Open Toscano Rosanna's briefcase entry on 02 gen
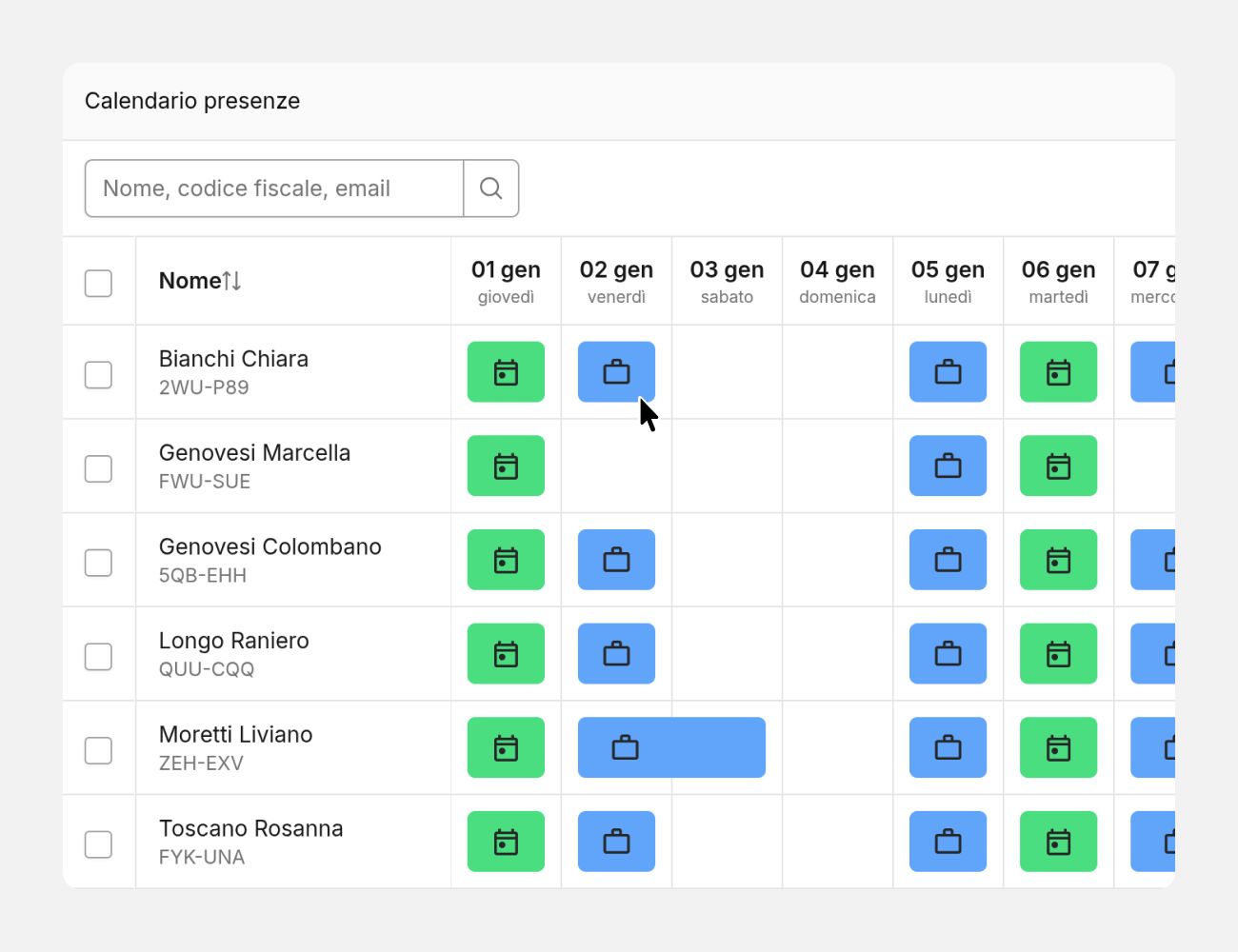Screen dimensions: 1238x952 click(616, 842)
